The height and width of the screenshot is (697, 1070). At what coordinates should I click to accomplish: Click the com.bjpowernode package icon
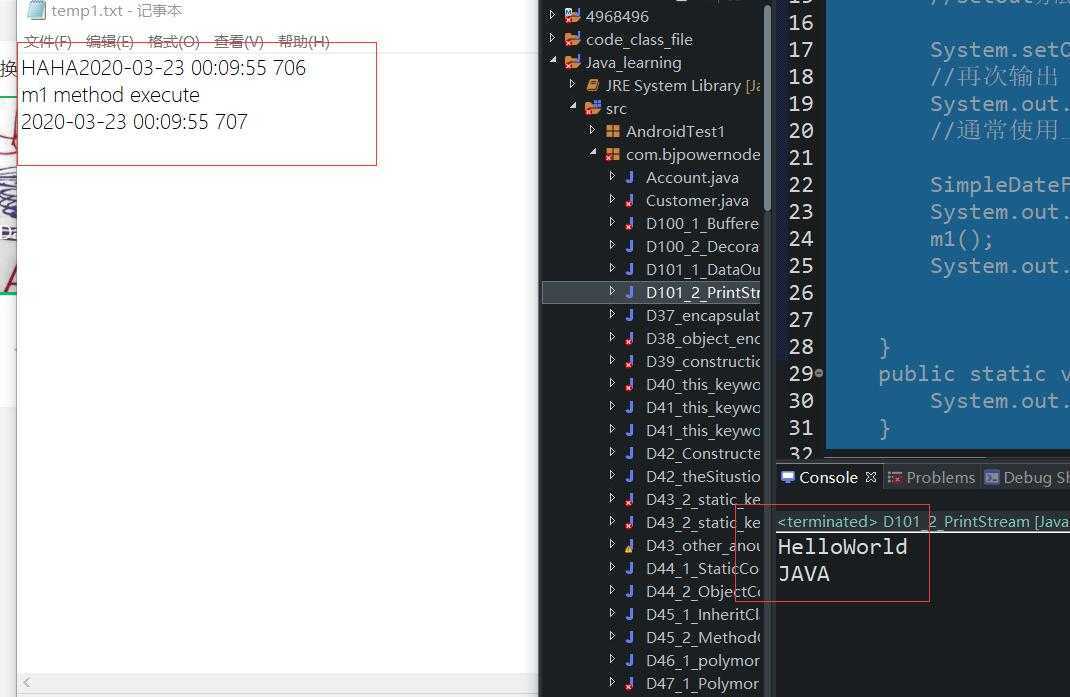point(613,154)
